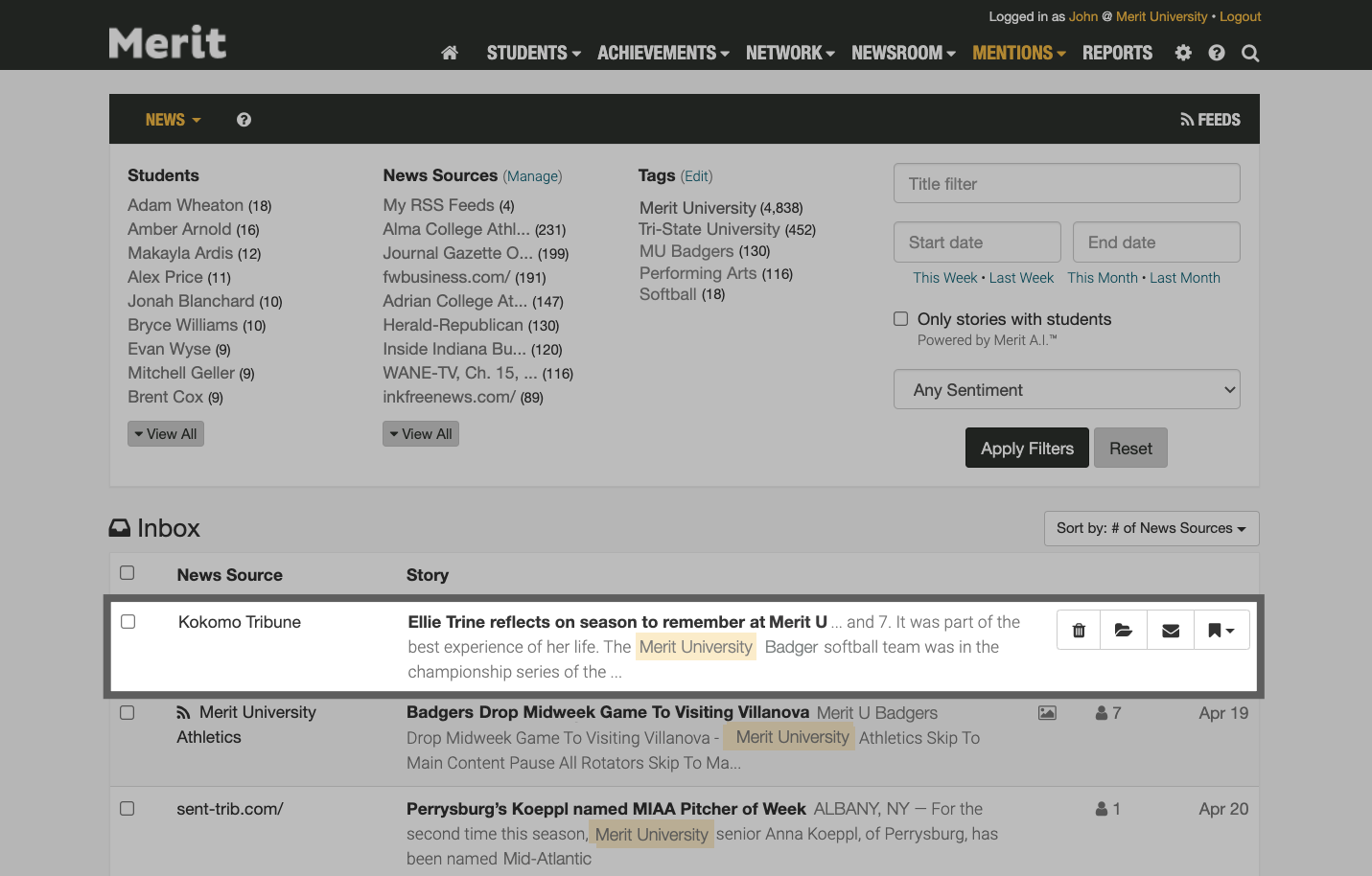The height and width of the screenshot is (876, 1372).
Task: Email the Kokomo Tribune story
Action: pos(1170,630)
